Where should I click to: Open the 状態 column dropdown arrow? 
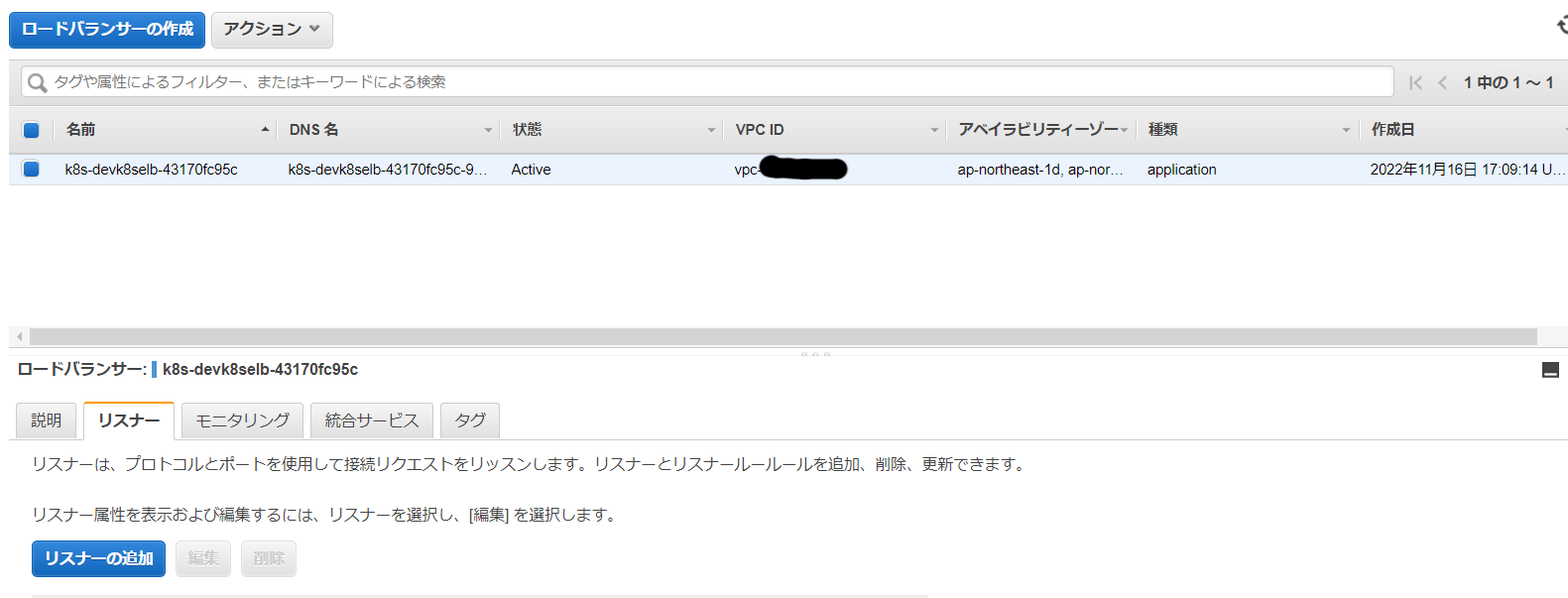[x=711, y=130]
